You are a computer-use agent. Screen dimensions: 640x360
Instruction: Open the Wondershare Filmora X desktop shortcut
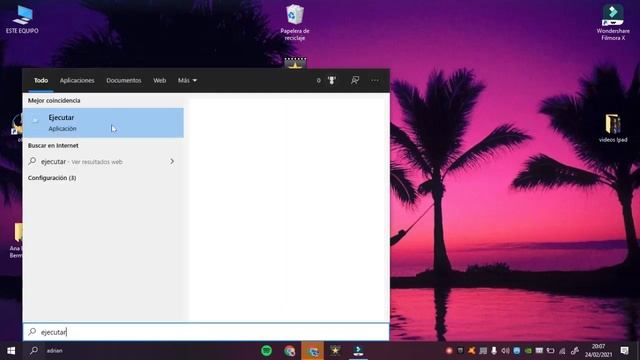point(613,22)
